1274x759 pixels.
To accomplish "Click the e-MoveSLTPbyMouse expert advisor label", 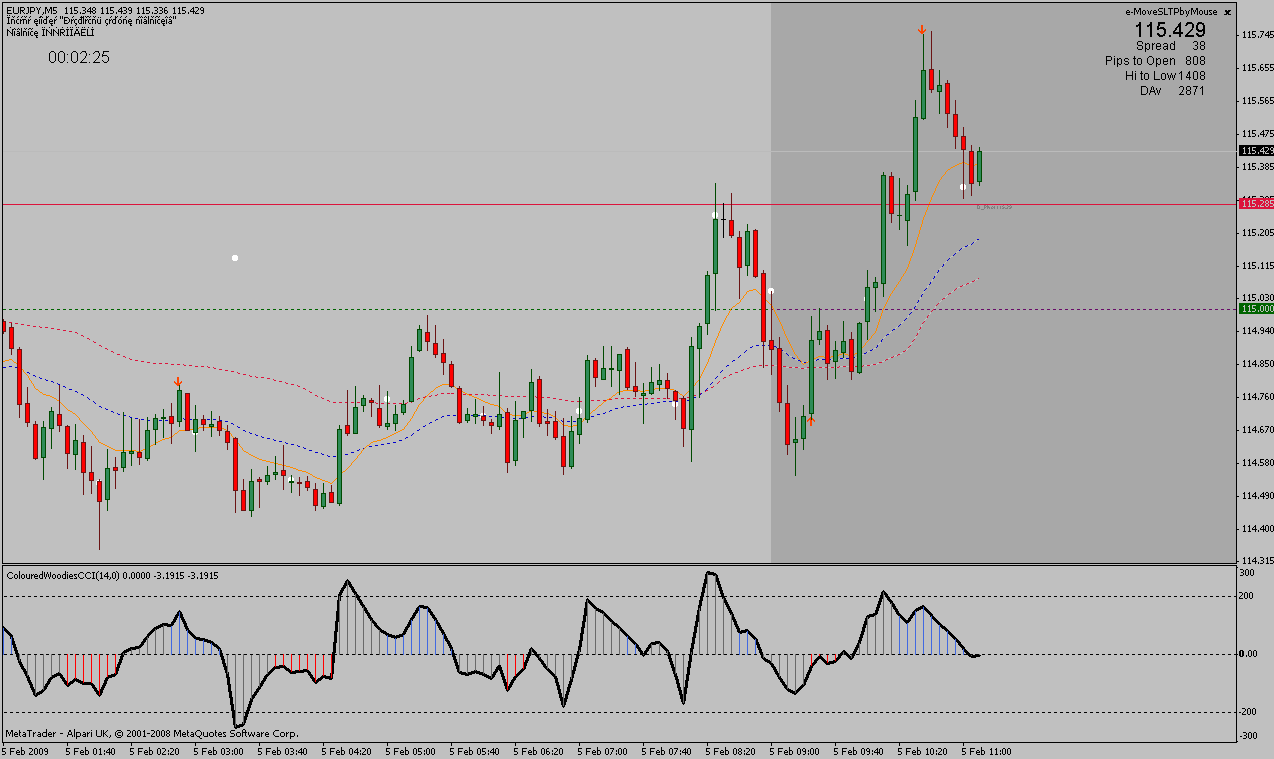I will click(x=1171, y=12).
